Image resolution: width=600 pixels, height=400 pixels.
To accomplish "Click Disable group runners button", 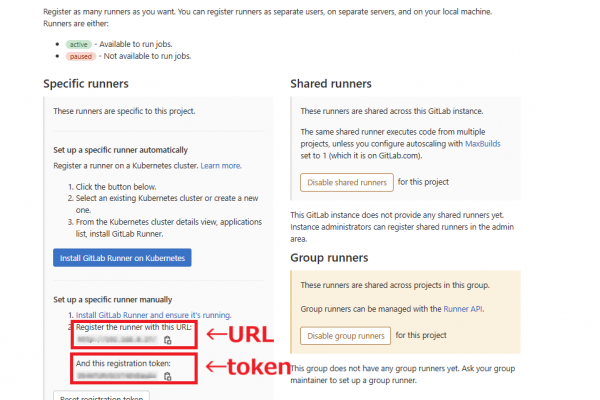I will coord(345,336).
